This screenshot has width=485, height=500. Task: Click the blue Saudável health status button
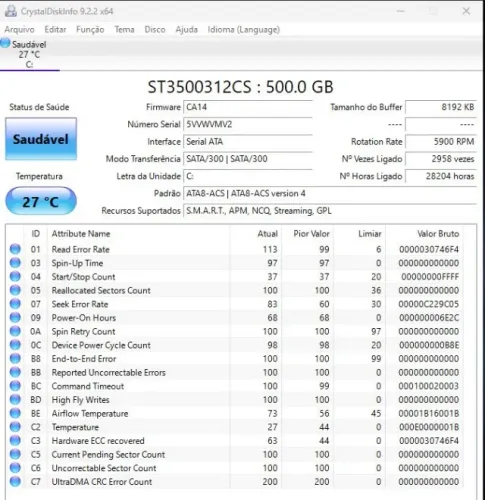click(41, 139)
